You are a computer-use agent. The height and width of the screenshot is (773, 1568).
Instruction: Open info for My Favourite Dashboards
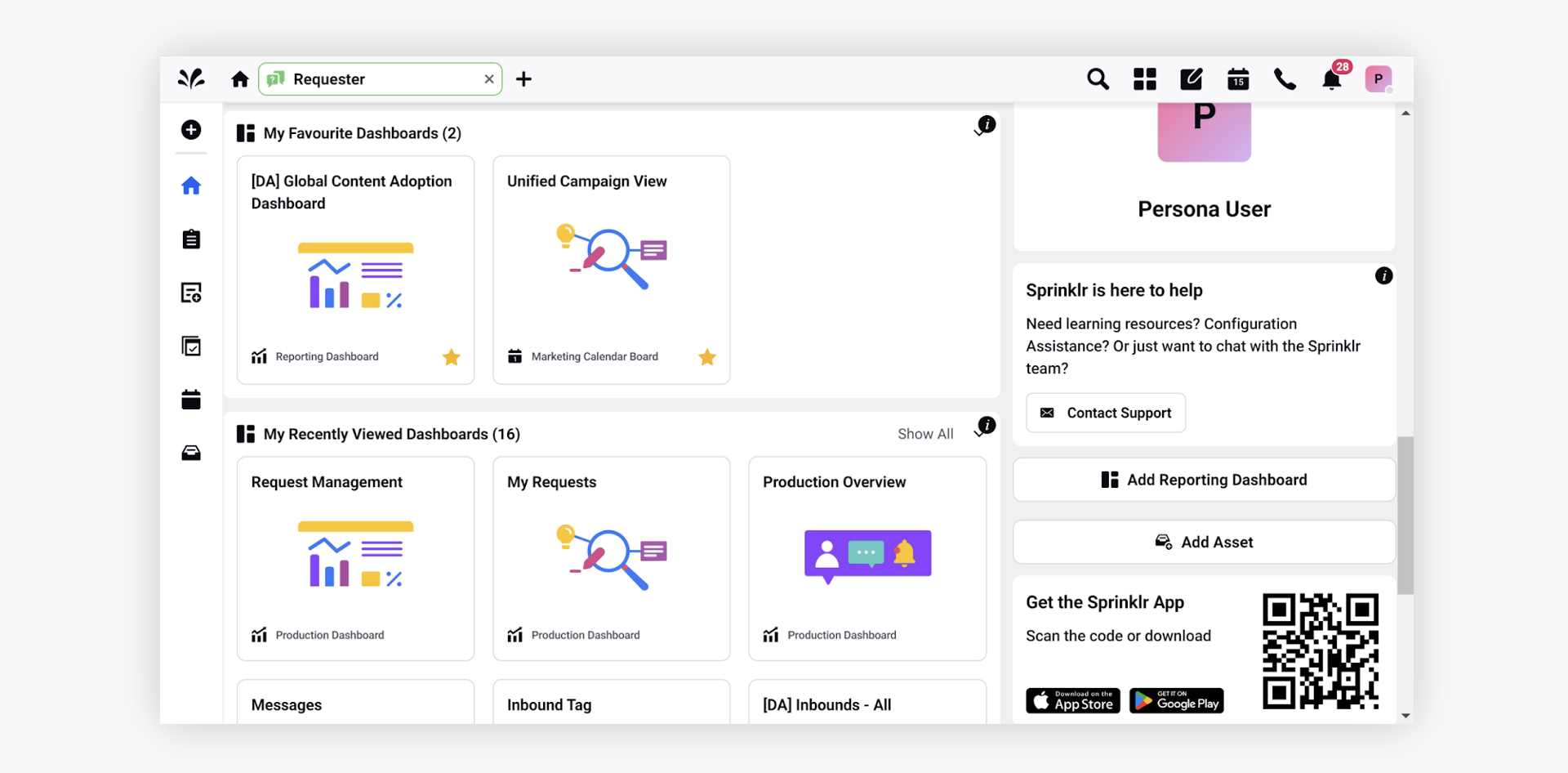[987, 124]
